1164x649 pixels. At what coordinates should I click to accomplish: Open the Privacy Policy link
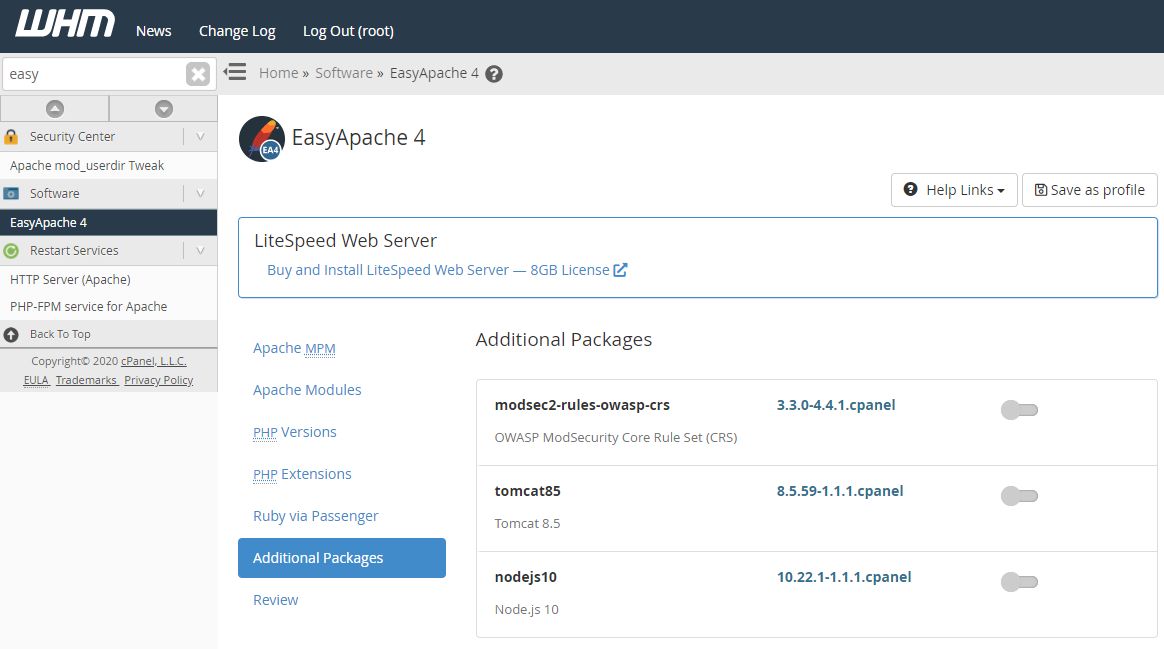[x=159, y=380]
